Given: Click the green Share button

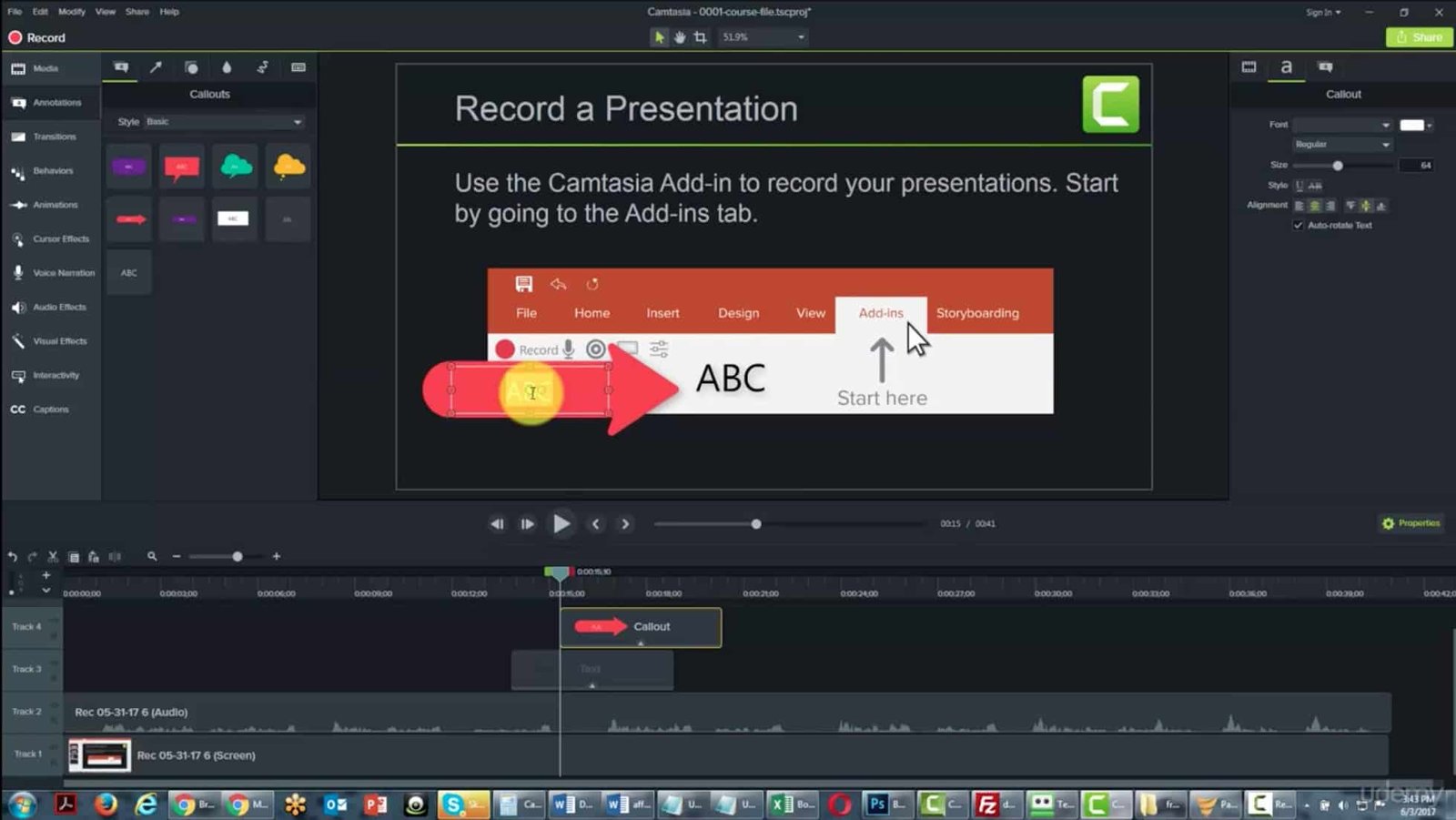Looking at the screenshot, I should 1419,37.
